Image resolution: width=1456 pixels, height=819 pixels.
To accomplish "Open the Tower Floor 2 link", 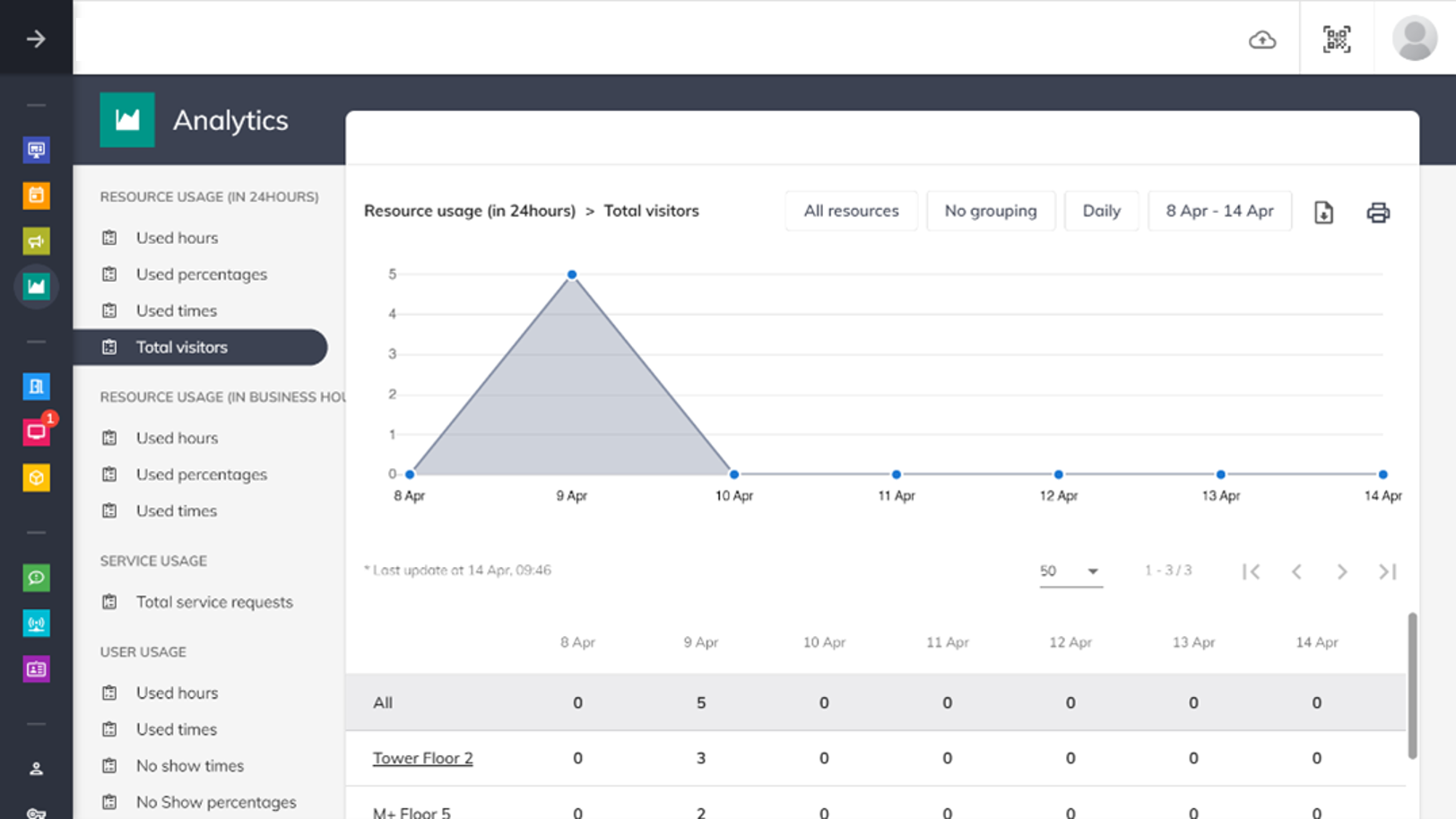I will (x=422, y=758).
